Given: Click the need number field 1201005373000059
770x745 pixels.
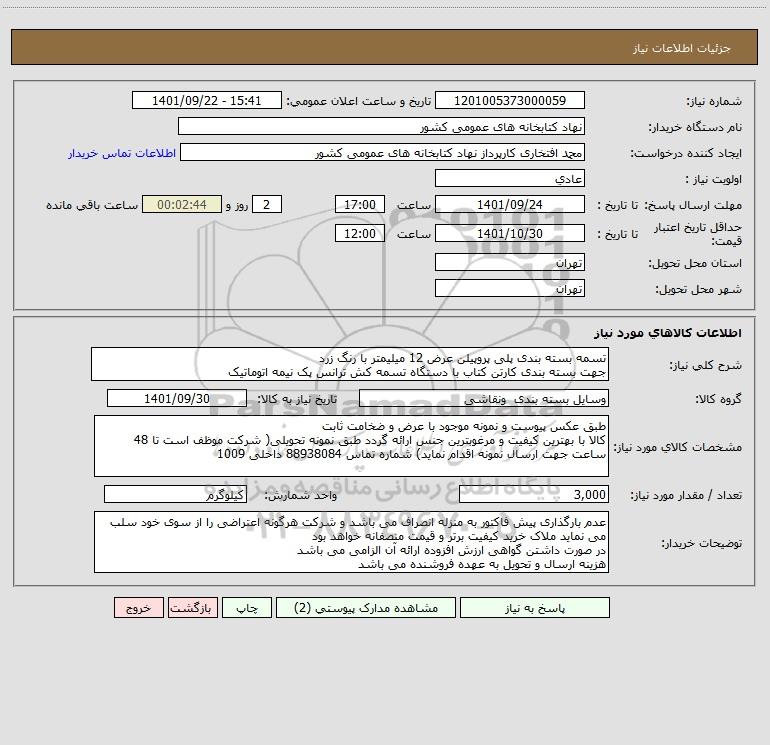Looking at the screenshot, I should pos(510,100).
